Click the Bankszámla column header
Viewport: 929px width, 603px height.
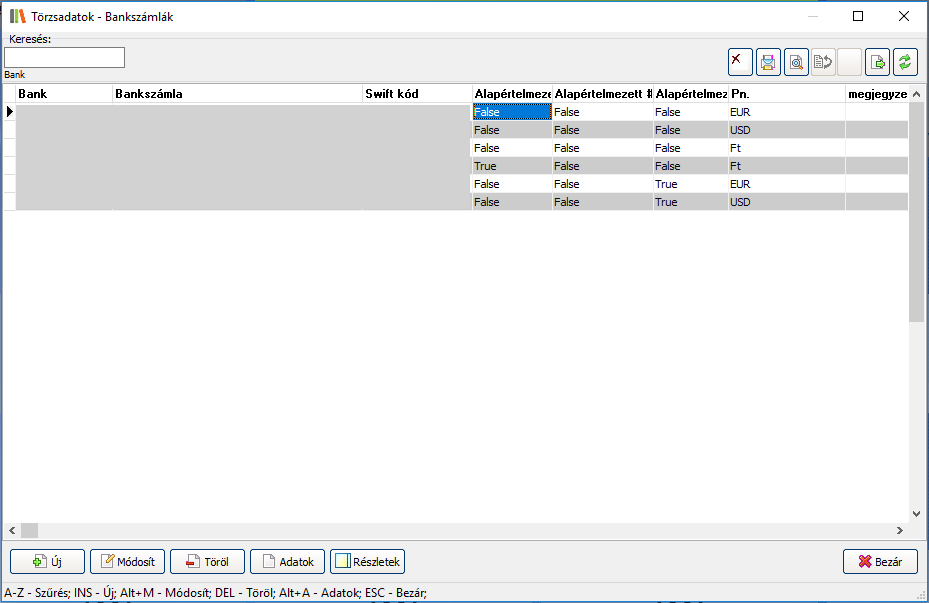click(237, 94)
